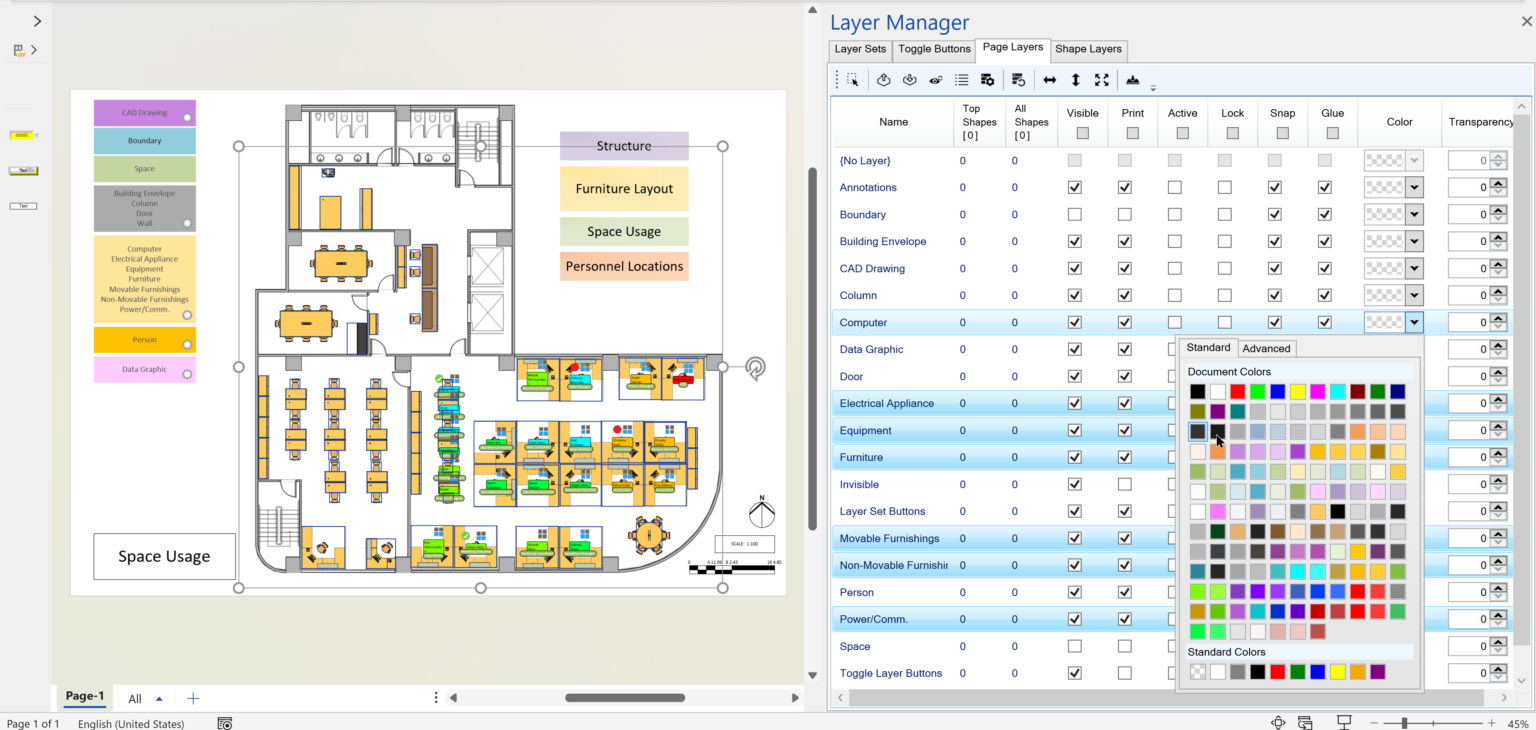Open the color dropdown for the Furniture layer

click(x=1413, y=457)
